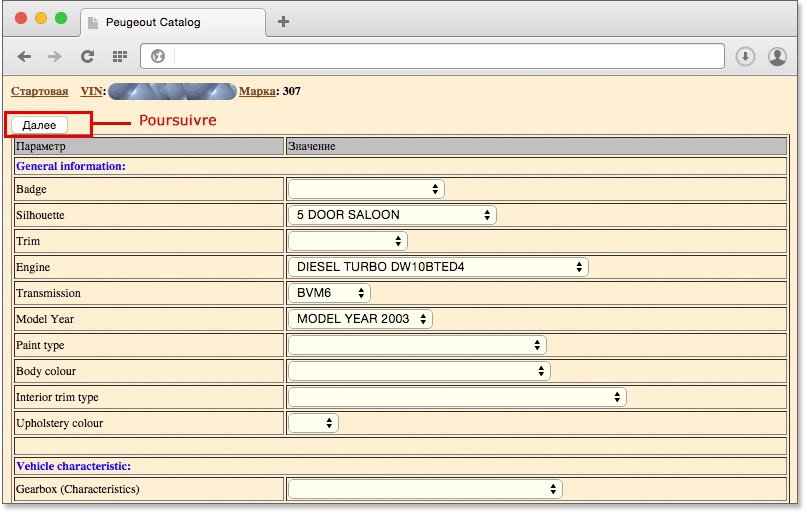This screenshot has height=516, width=808.
Task: Open the Марка link
Action: [257, 91]
